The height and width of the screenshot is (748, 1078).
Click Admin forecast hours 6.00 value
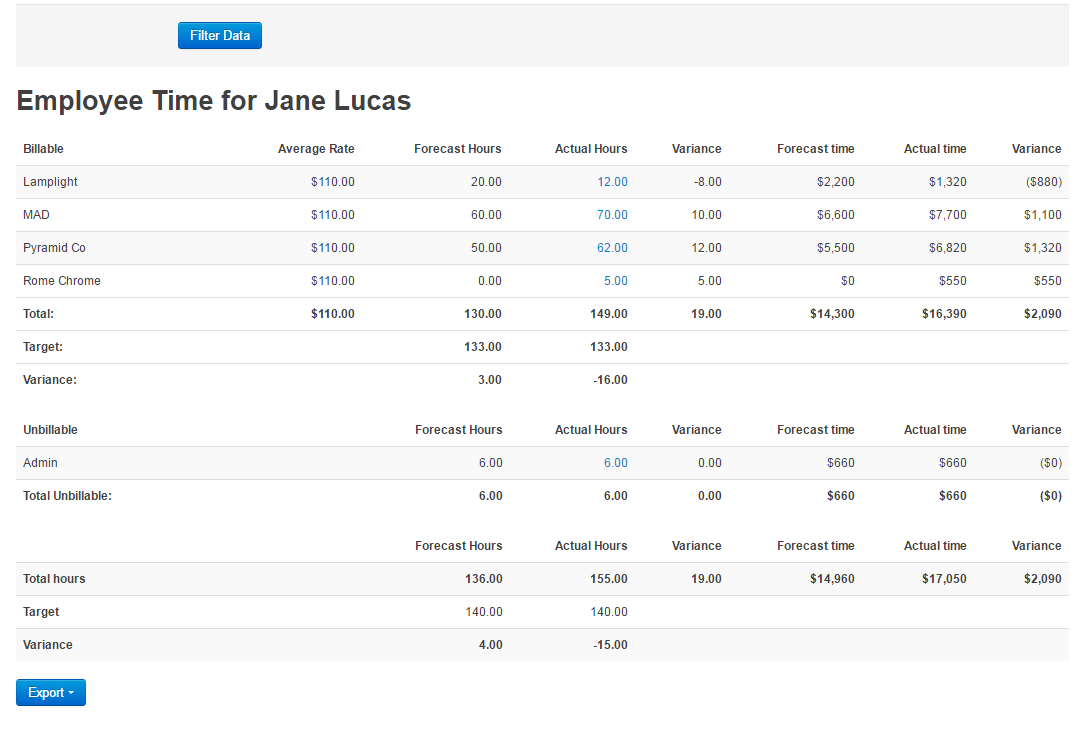(x=490, y=463)
